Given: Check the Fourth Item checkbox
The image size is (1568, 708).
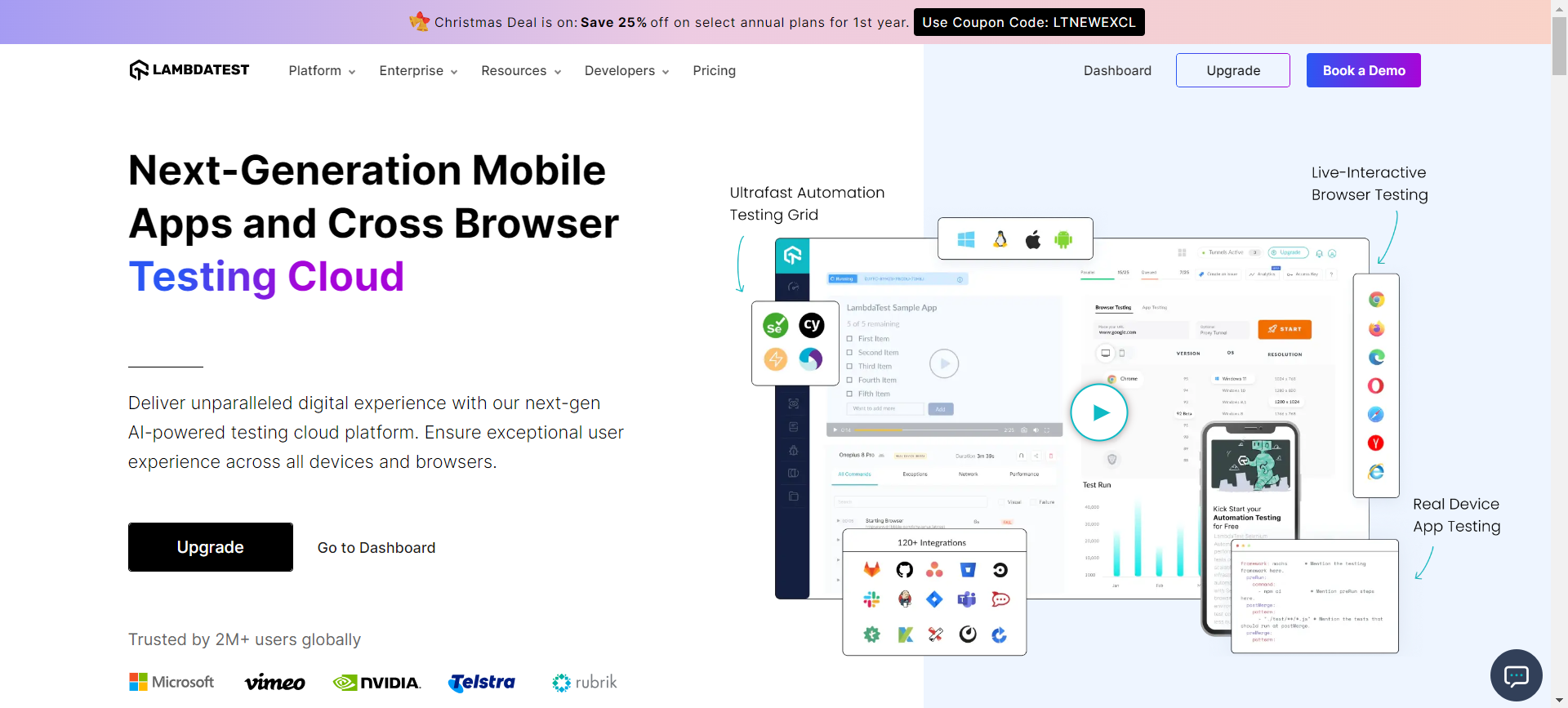Looking at the screenshot, I should click(x=849, y=381).
